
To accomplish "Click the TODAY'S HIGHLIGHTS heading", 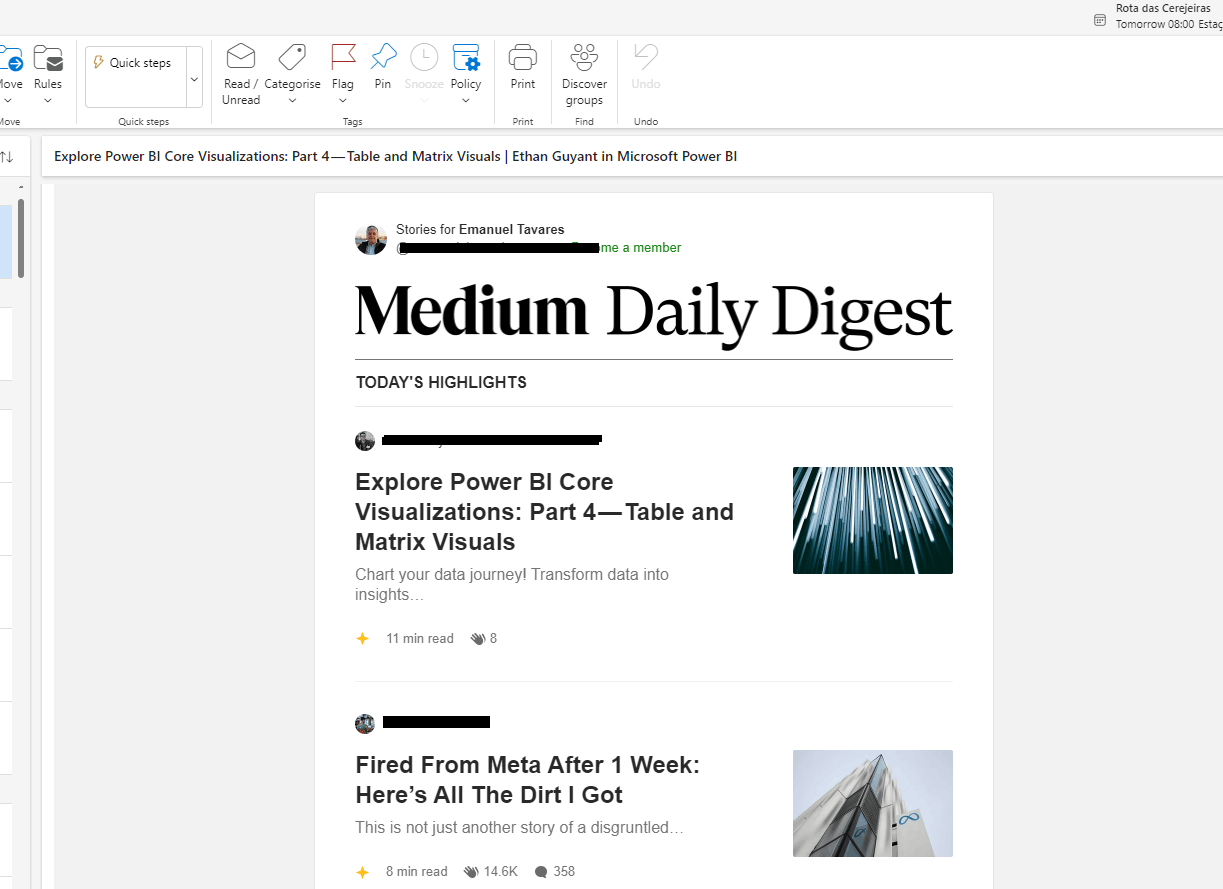I will (x=441, y=382).
